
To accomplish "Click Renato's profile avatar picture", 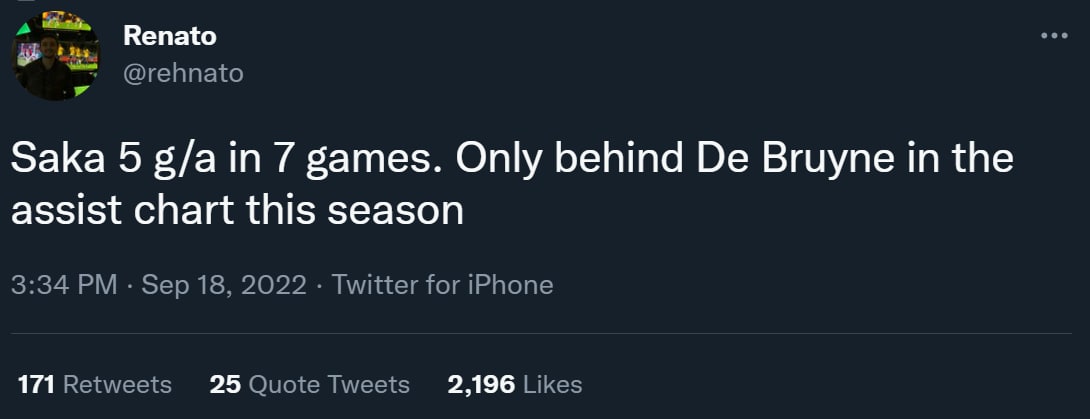I will click(x=56, y=56).
